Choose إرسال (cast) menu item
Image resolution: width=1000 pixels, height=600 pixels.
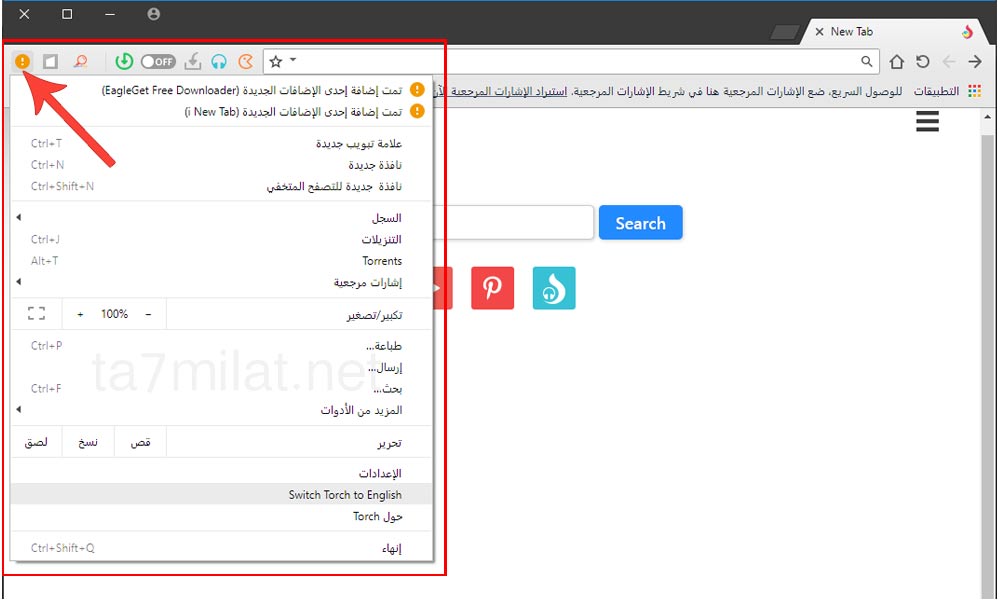coord(221,367)
